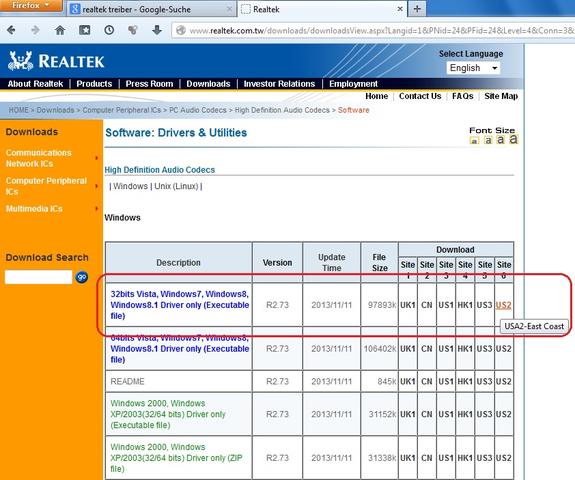
Task: Download README from US2 site
Action: tap(503, 381)
